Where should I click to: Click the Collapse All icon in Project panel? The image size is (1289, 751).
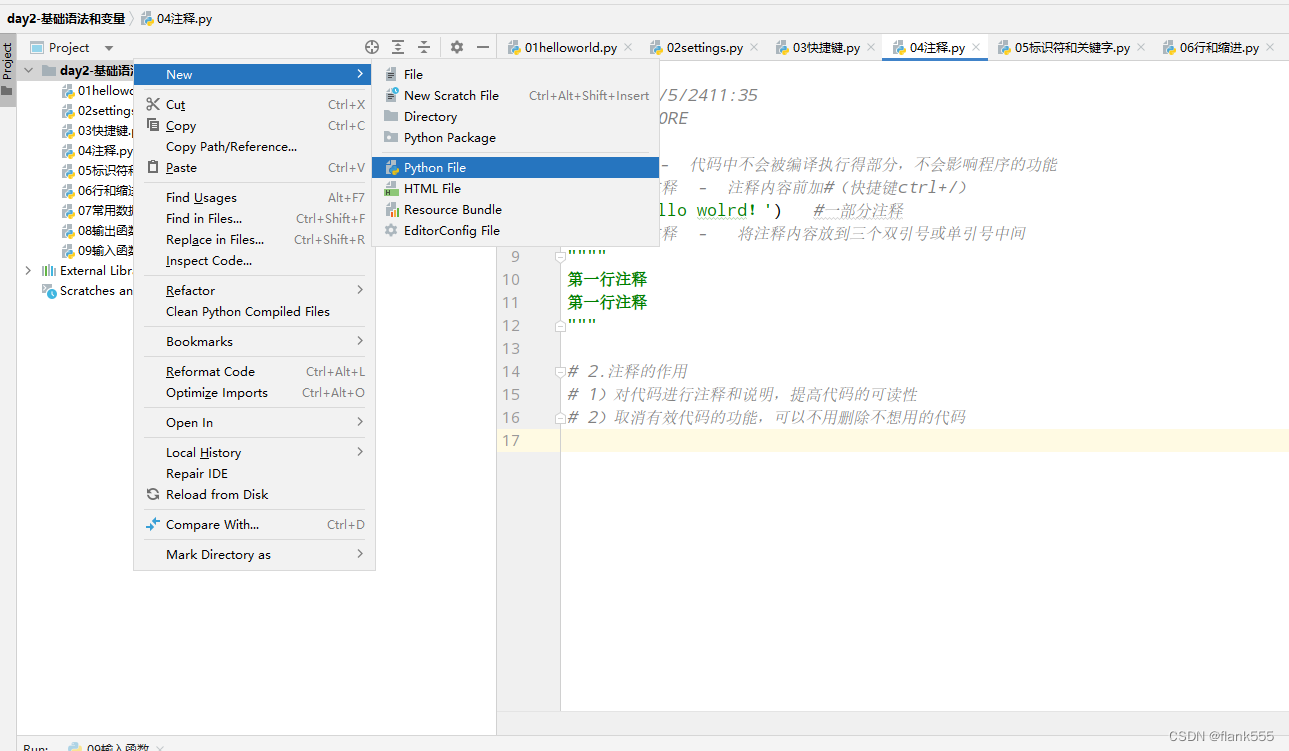(x=424, y=47)
